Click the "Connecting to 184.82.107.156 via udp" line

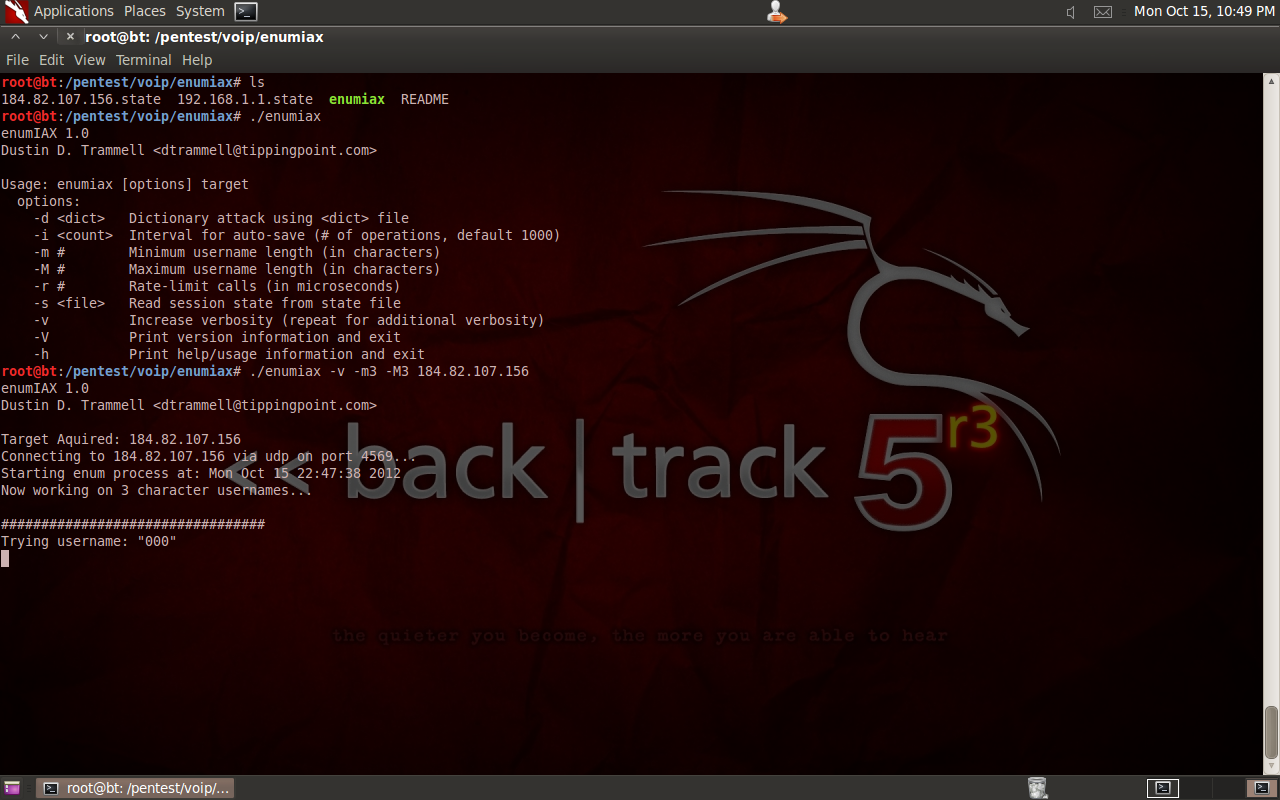tap(209, 457)
